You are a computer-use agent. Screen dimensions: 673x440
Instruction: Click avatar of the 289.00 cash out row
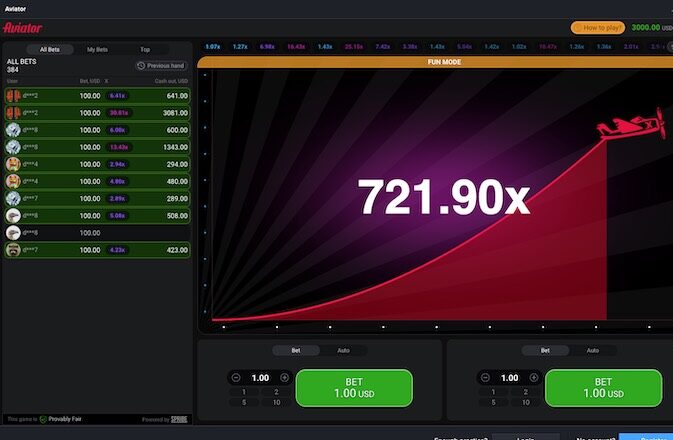pos(13,199)
